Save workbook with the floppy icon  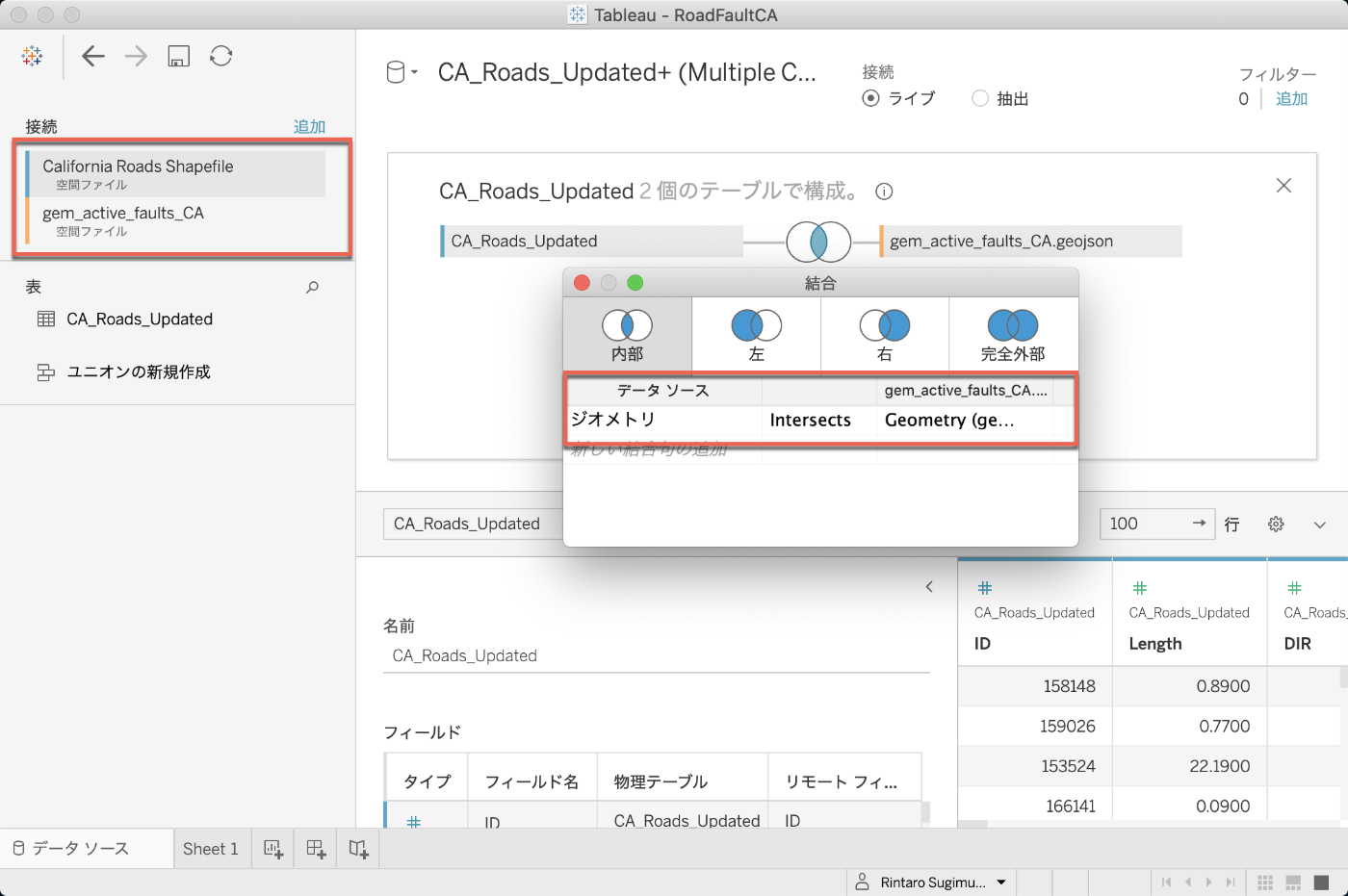(178, 56)
